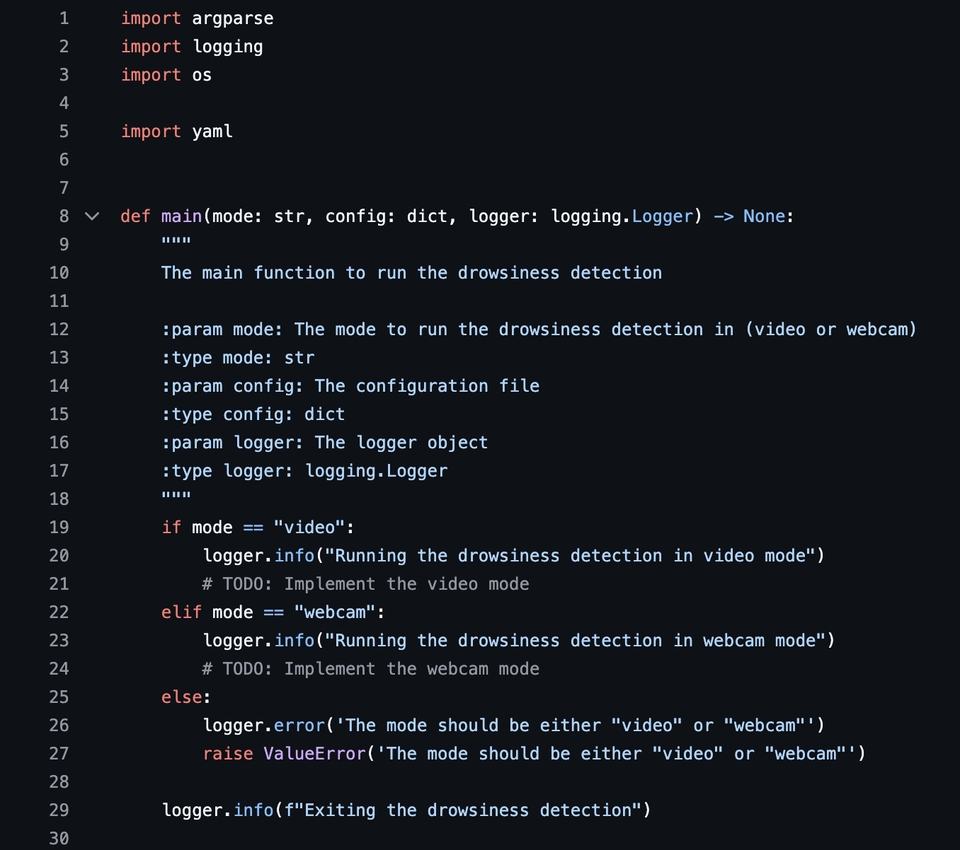Click line number 29 in gutter
The image size is (960, 850).
(x=59, y=810)
